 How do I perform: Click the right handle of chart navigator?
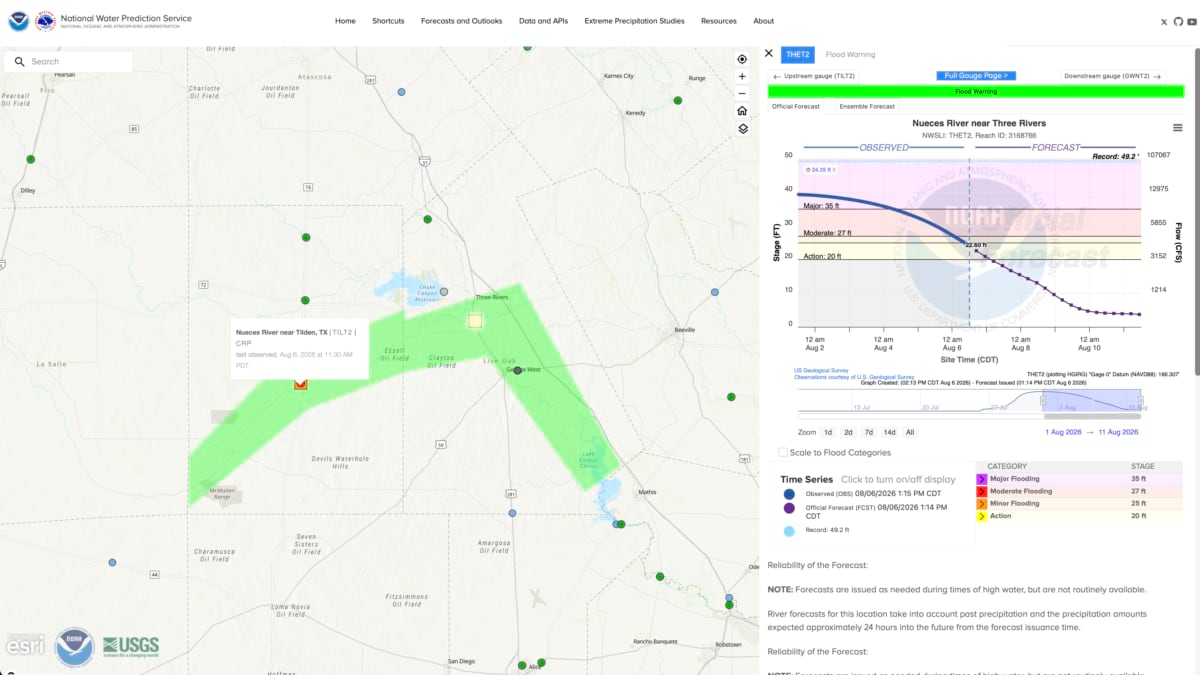1140,400
